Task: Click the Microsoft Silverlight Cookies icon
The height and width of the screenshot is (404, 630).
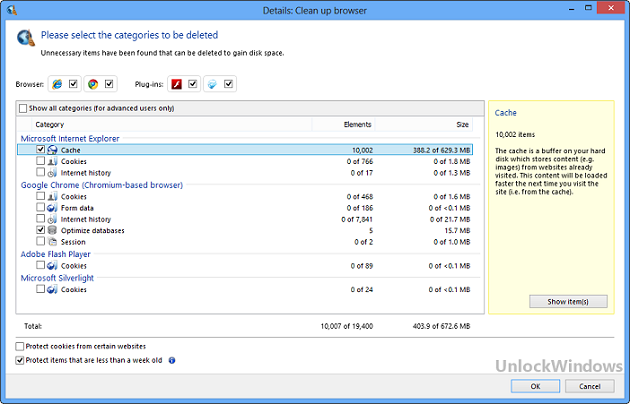Action: tap(52, 290)
